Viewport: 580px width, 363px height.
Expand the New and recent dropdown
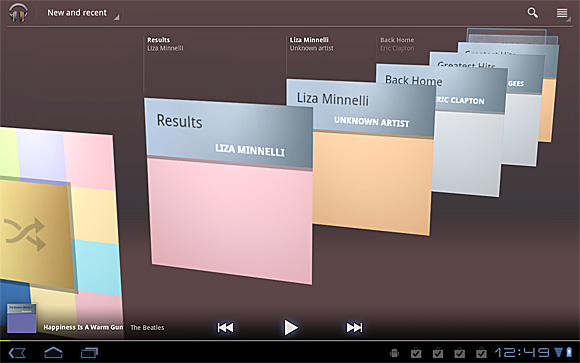coord(82,13)
